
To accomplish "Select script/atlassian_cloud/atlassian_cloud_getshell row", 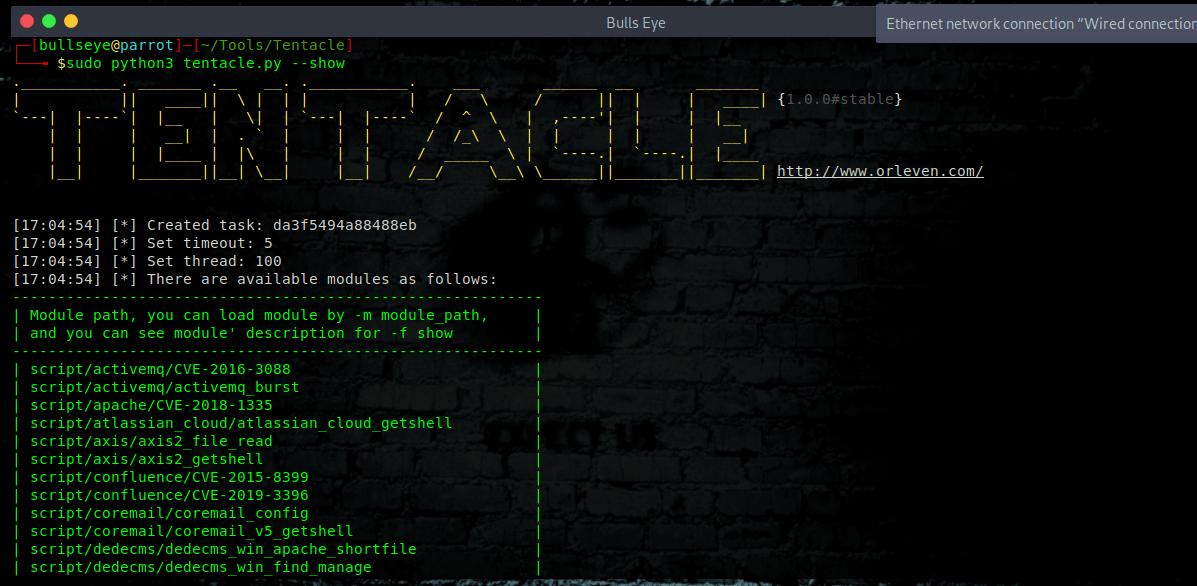I will coord(241,423).
